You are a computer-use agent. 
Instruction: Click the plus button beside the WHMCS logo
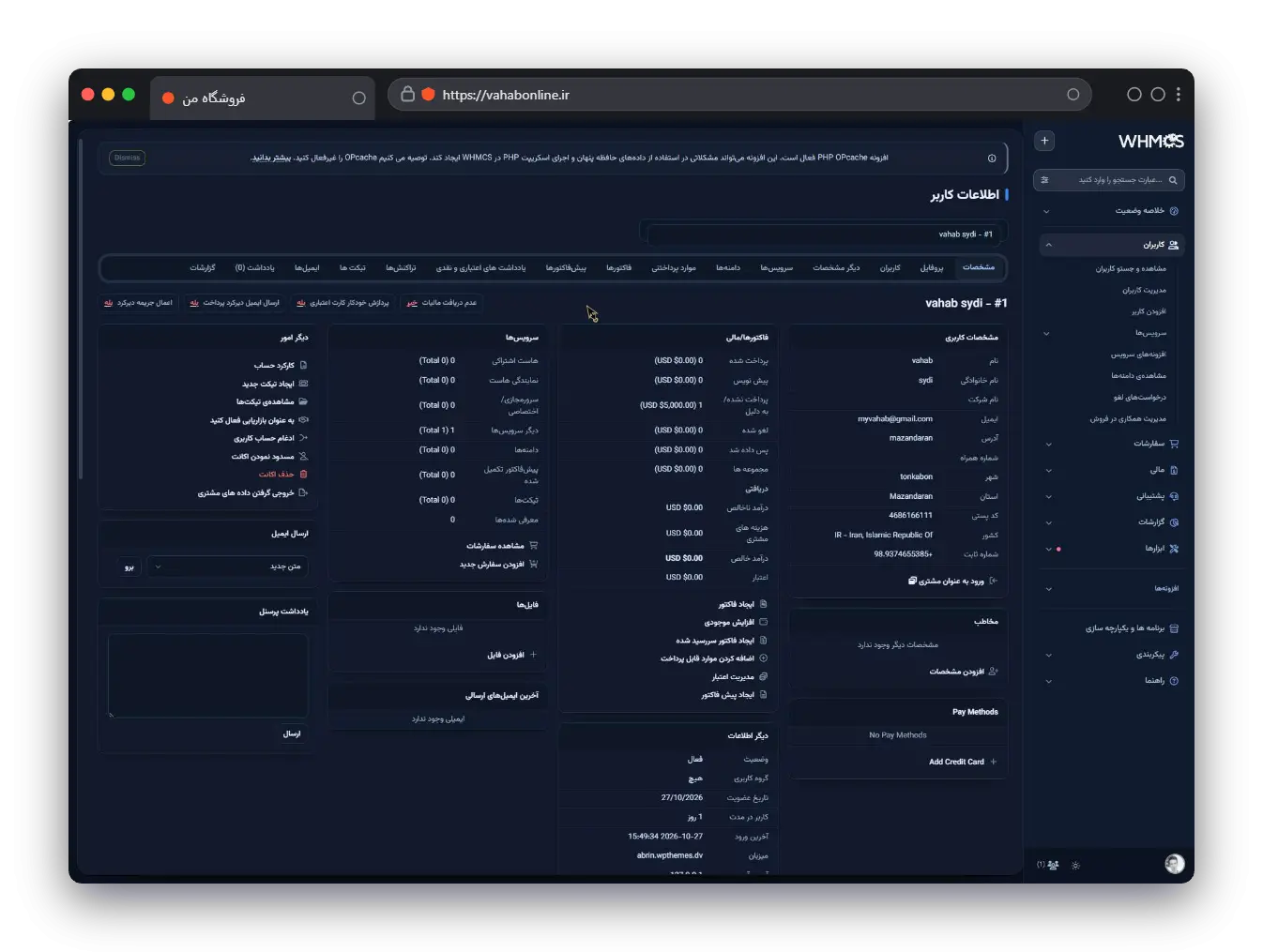1044,141
